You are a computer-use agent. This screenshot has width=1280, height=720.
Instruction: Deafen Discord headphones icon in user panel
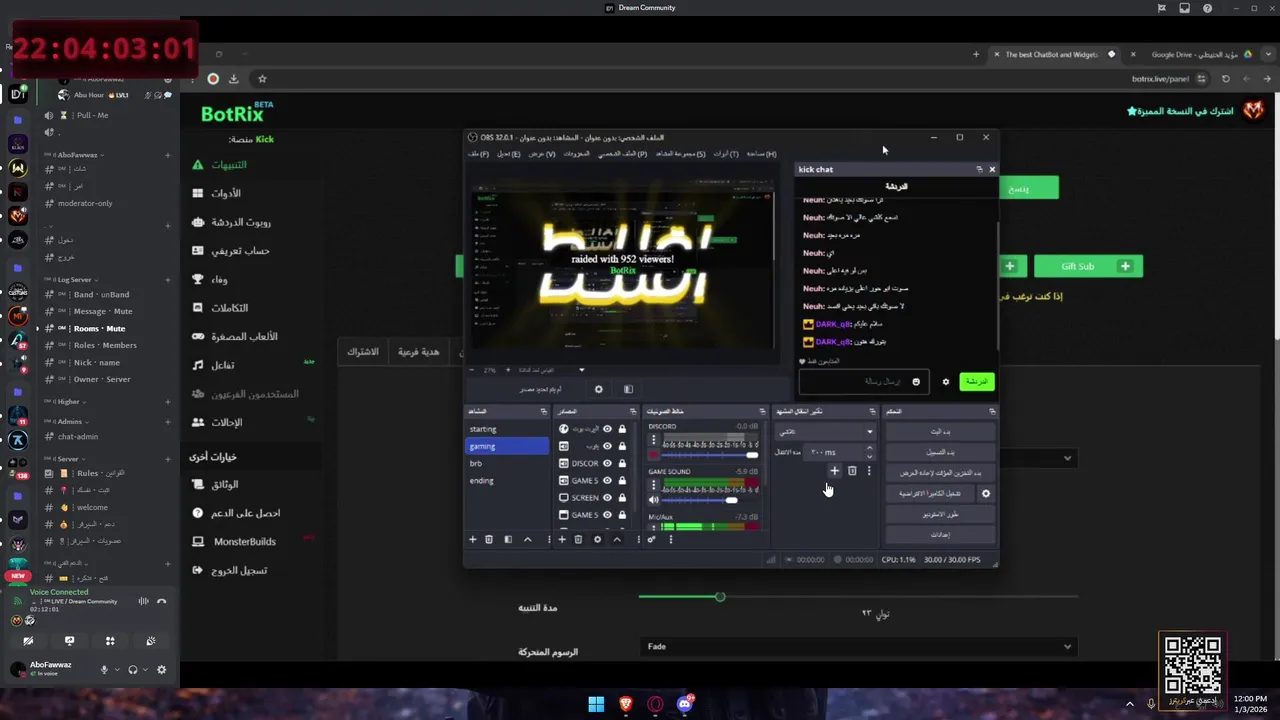point(132,670)
